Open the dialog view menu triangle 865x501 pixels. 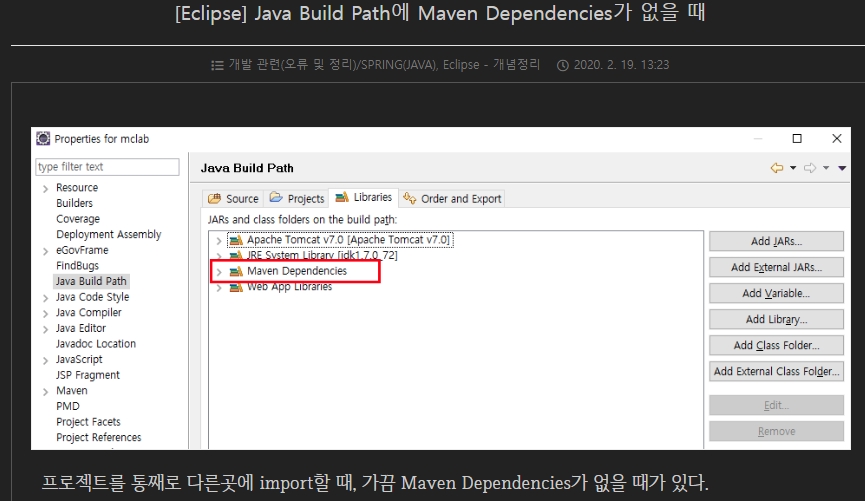pyautogui.click(x=842, y=168)
